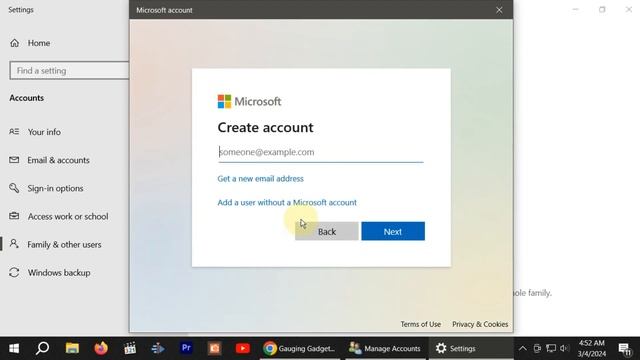Open volume control in system tray
This screenshot has width=640, height=360.
coord(564,348)
